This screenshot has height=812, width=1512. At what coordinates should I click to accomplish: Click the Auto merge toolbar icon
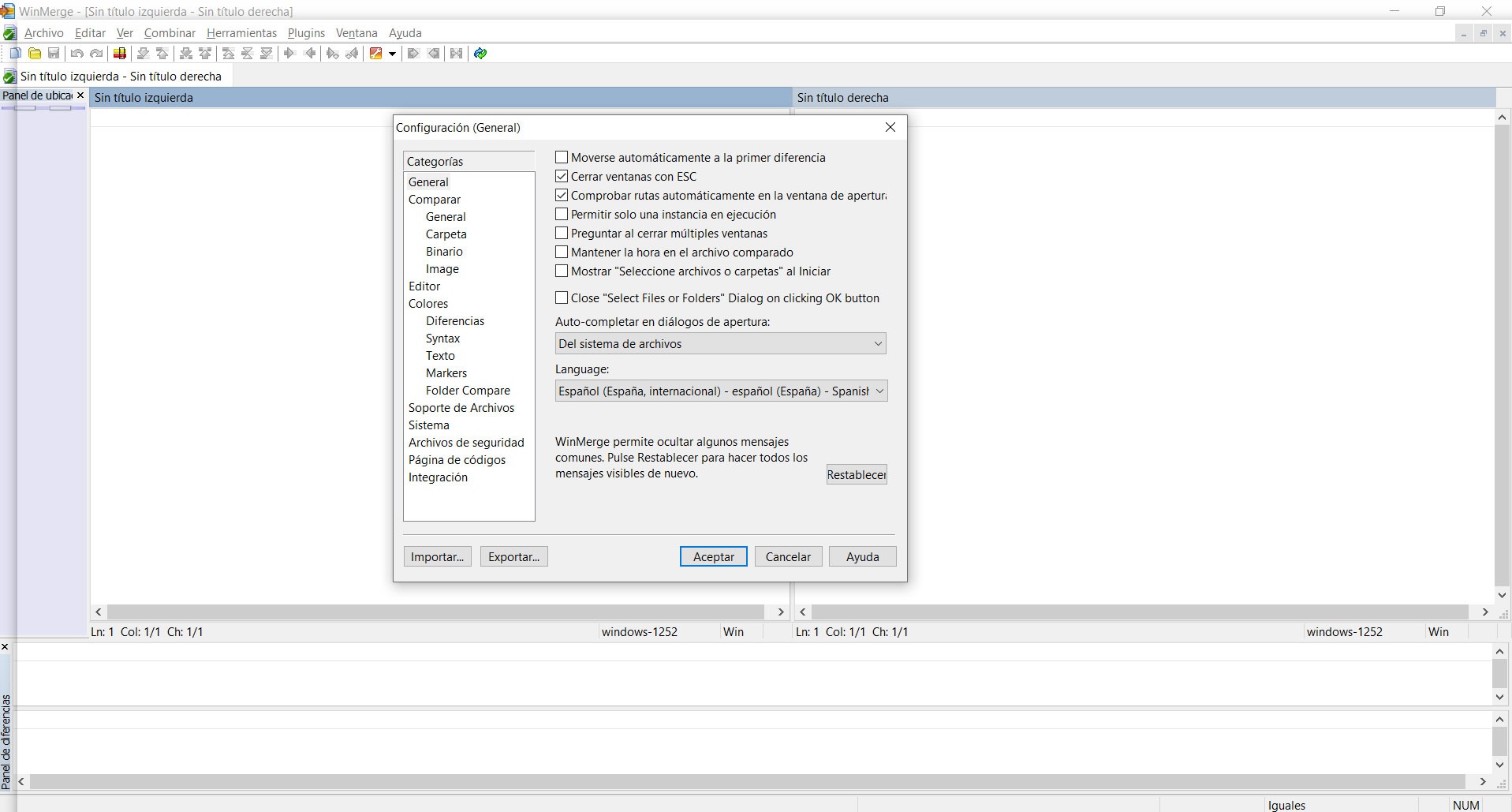point(456,54)
